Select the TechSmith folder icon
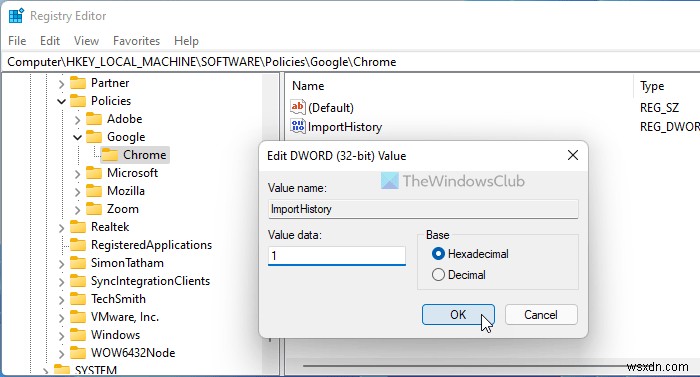Screen dimensions: 700x377 point(78,299)
